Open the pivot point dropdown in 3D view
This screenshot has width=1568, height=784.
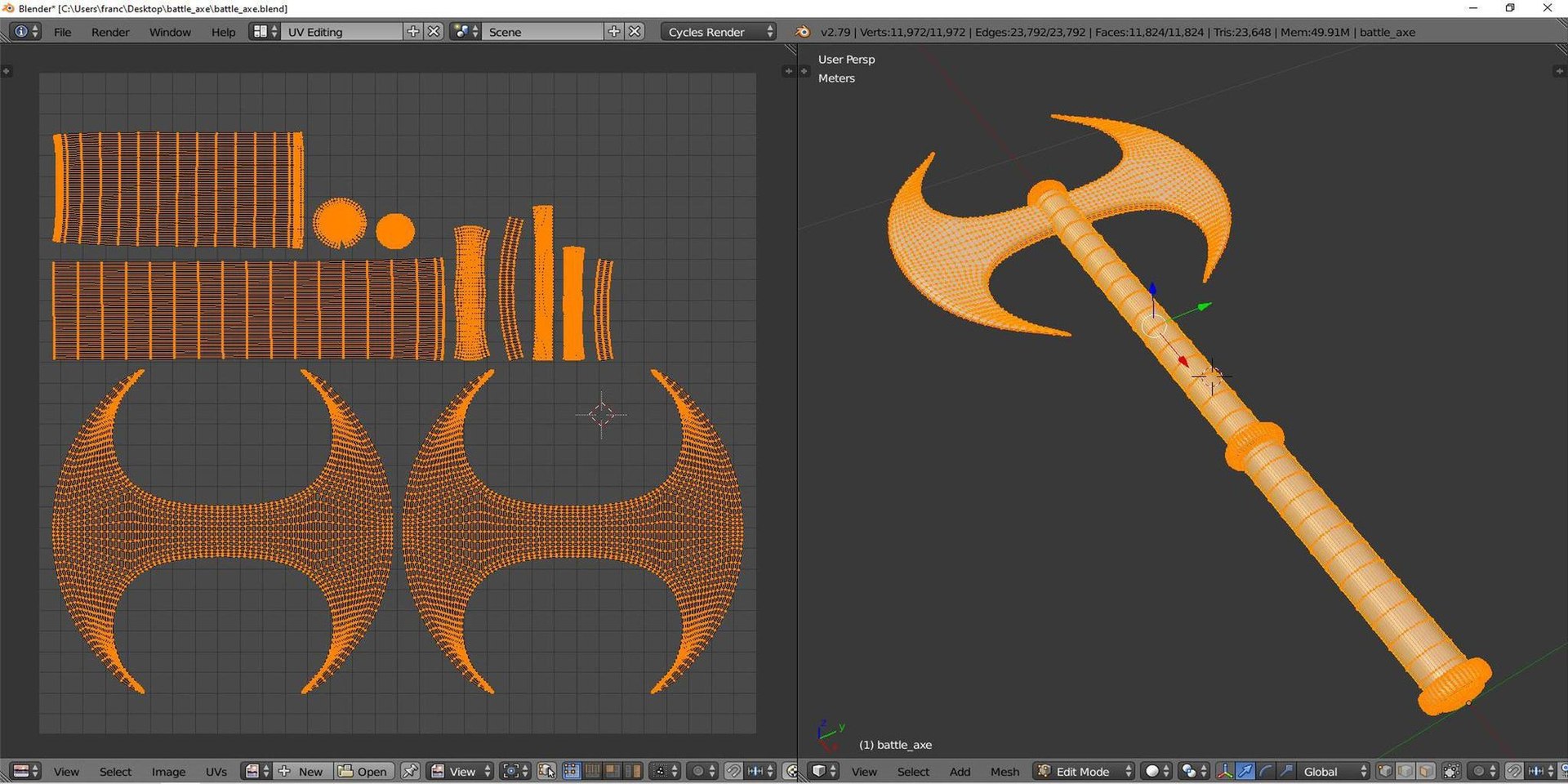1195,771
